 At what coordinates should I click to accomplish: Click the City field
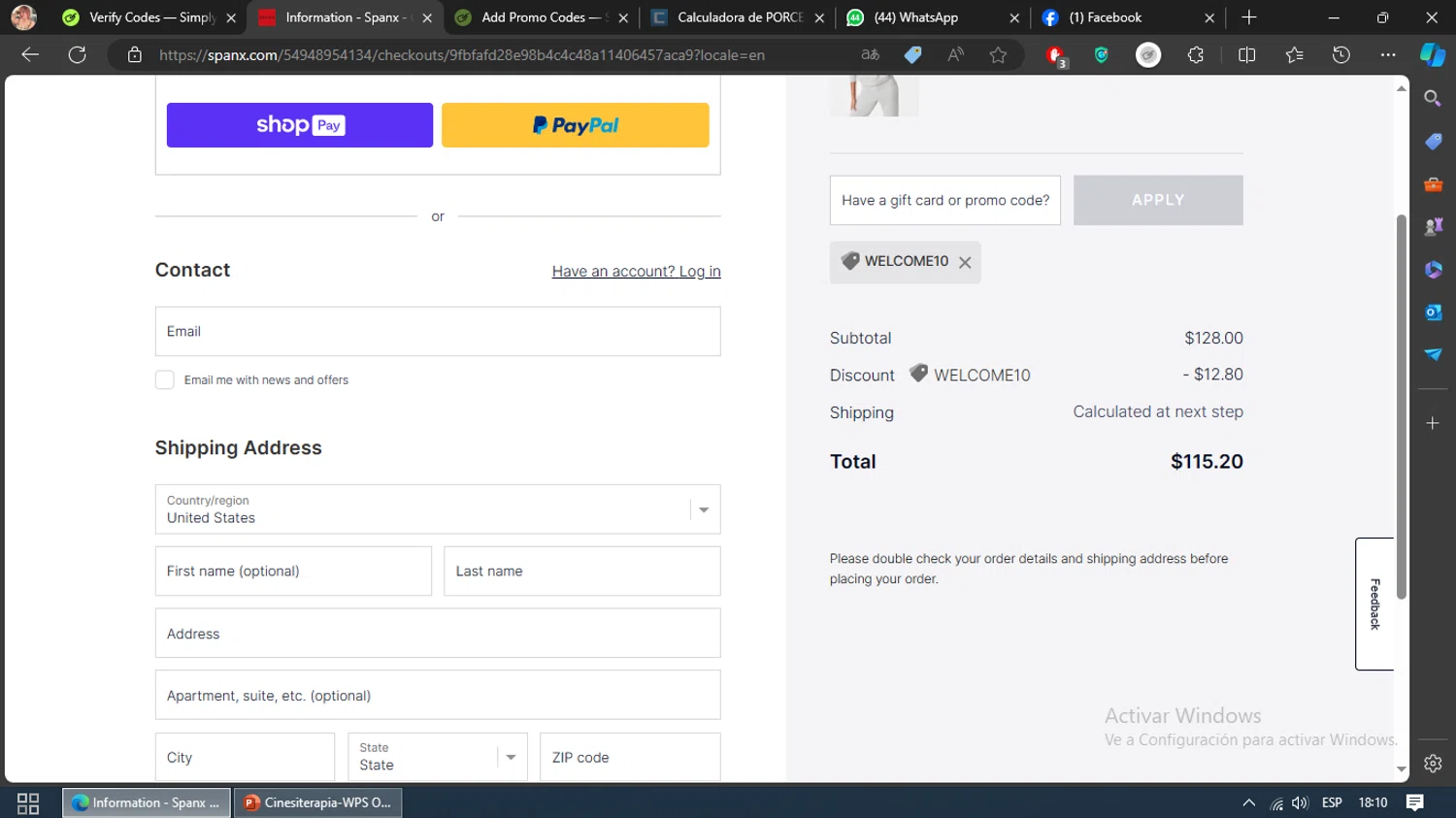(245, 757)
